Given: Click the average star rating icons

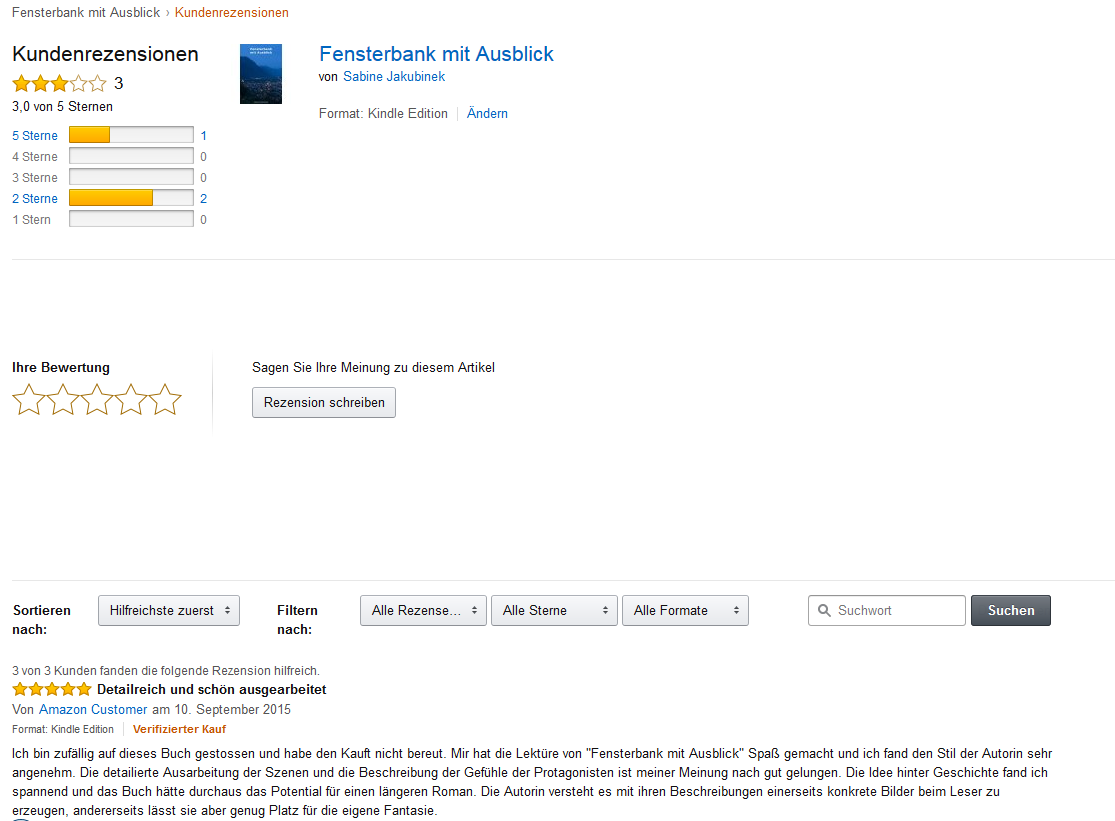Looking at the screenshot, I should pos(60,84).
